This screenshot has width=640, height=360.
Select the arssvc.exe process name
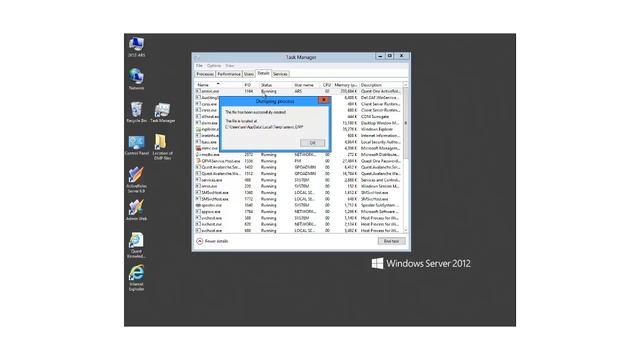pos(210,91)
